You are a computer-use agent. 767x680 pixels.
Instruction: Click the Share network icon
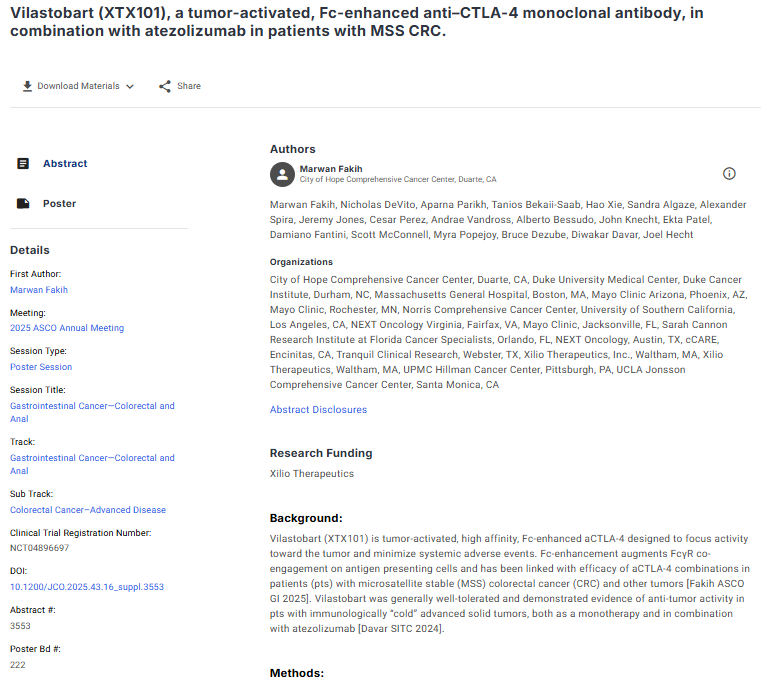pyautogui.click(x=165, y=86)
